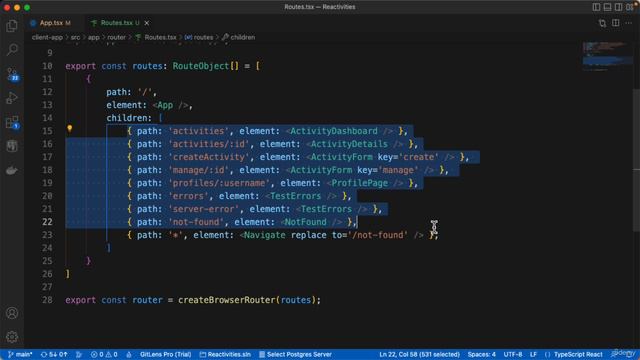Open errors and warnings count in status bar
Screen dimensions: 640x360
(x=104, y=354)
